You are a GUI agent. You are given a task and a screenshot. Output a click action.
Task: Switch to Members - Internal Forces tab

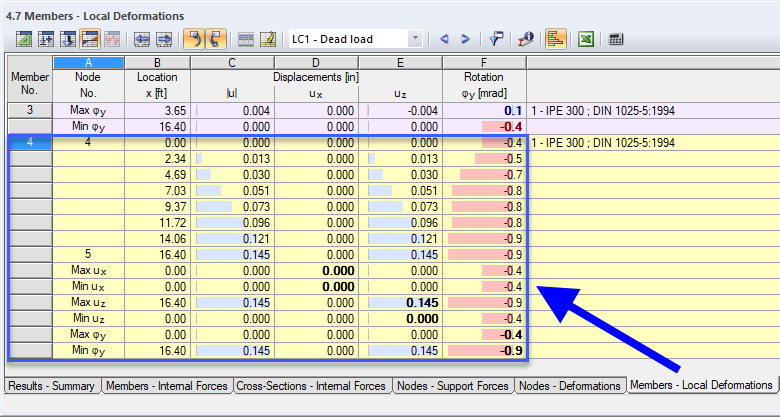point(167,386)
